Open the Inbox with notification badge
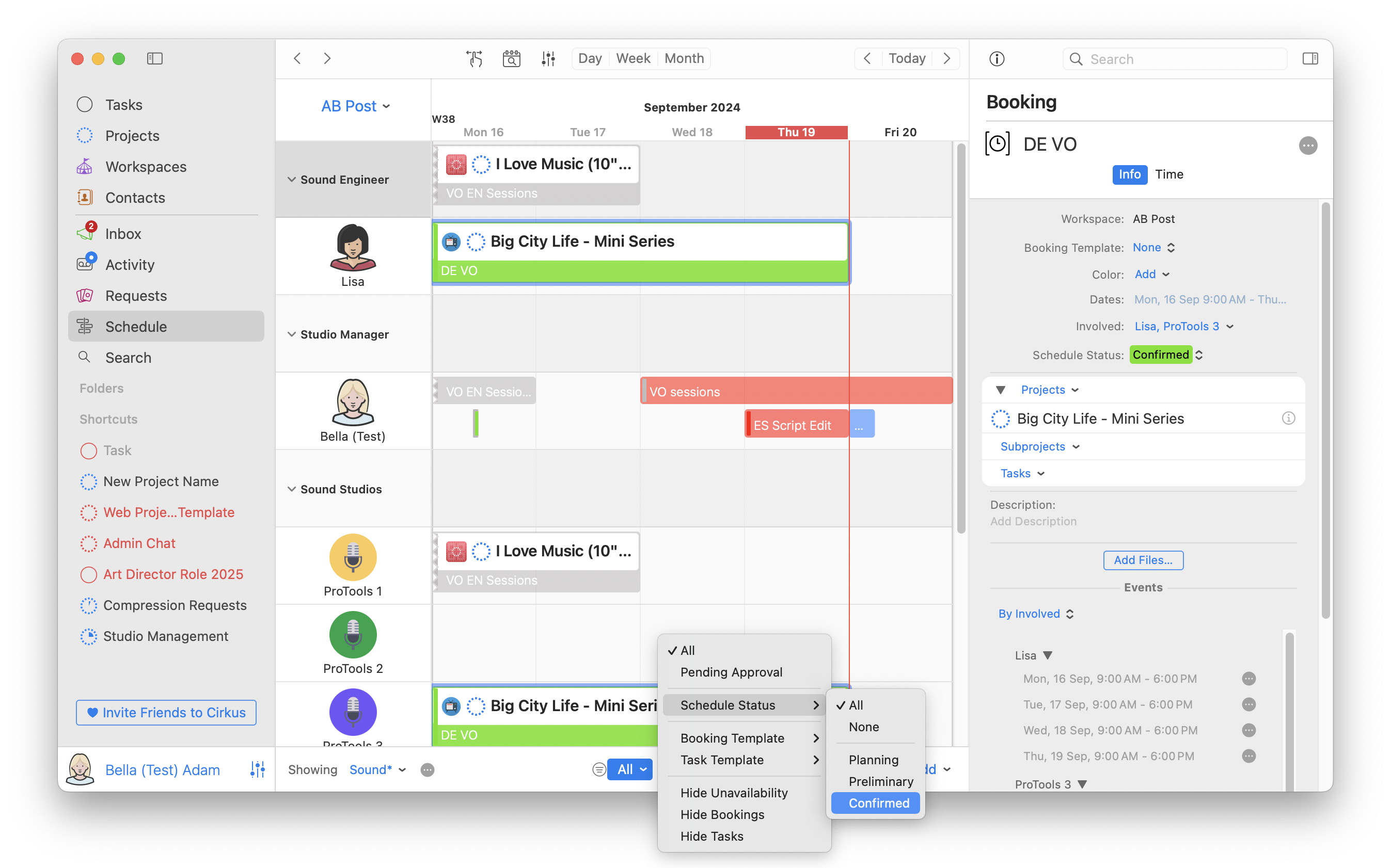This screenshot has width=1391, height=868. point(122,234)
